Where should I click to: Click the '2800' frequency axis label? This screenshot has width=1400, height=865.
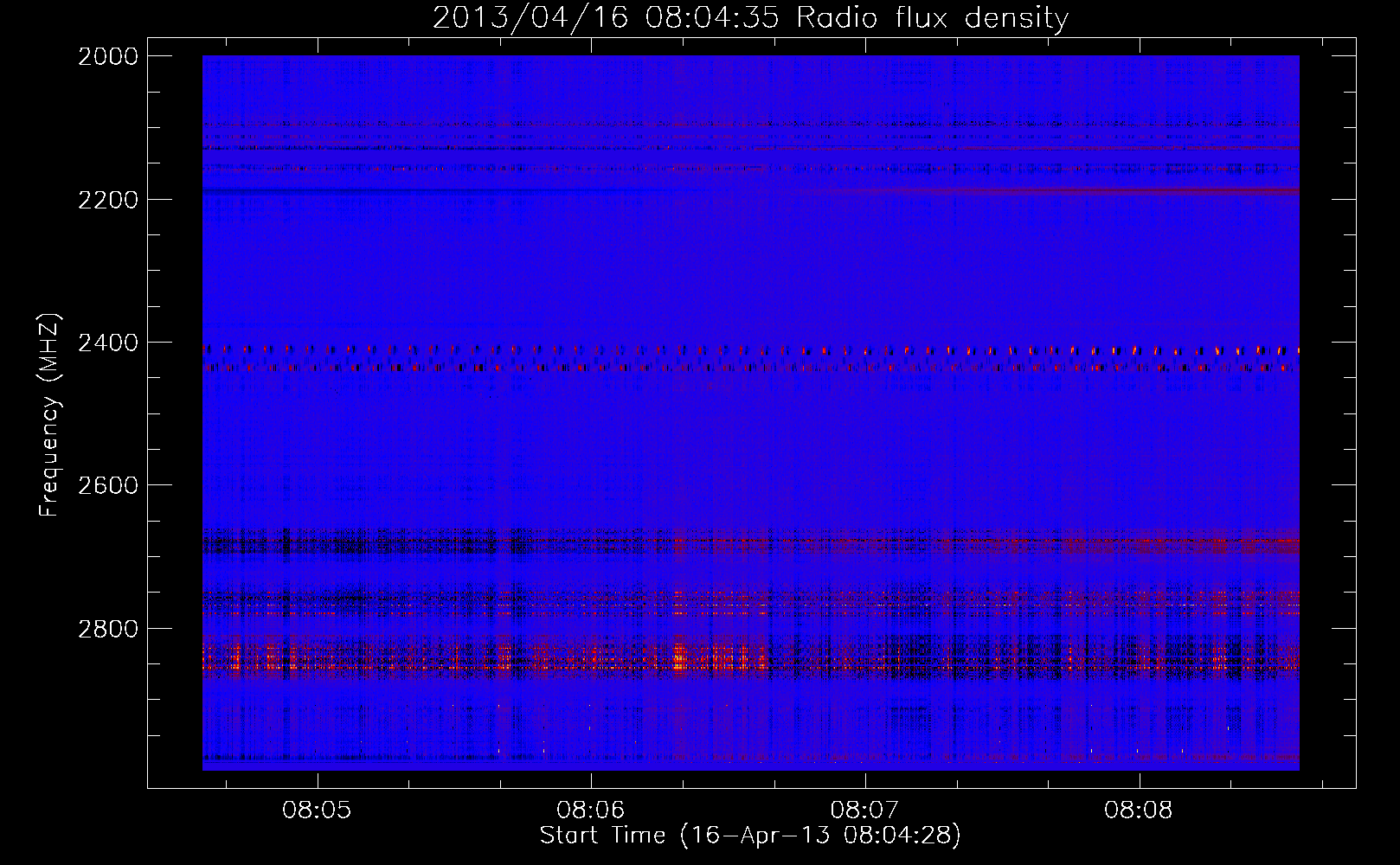tap(108, 629)
